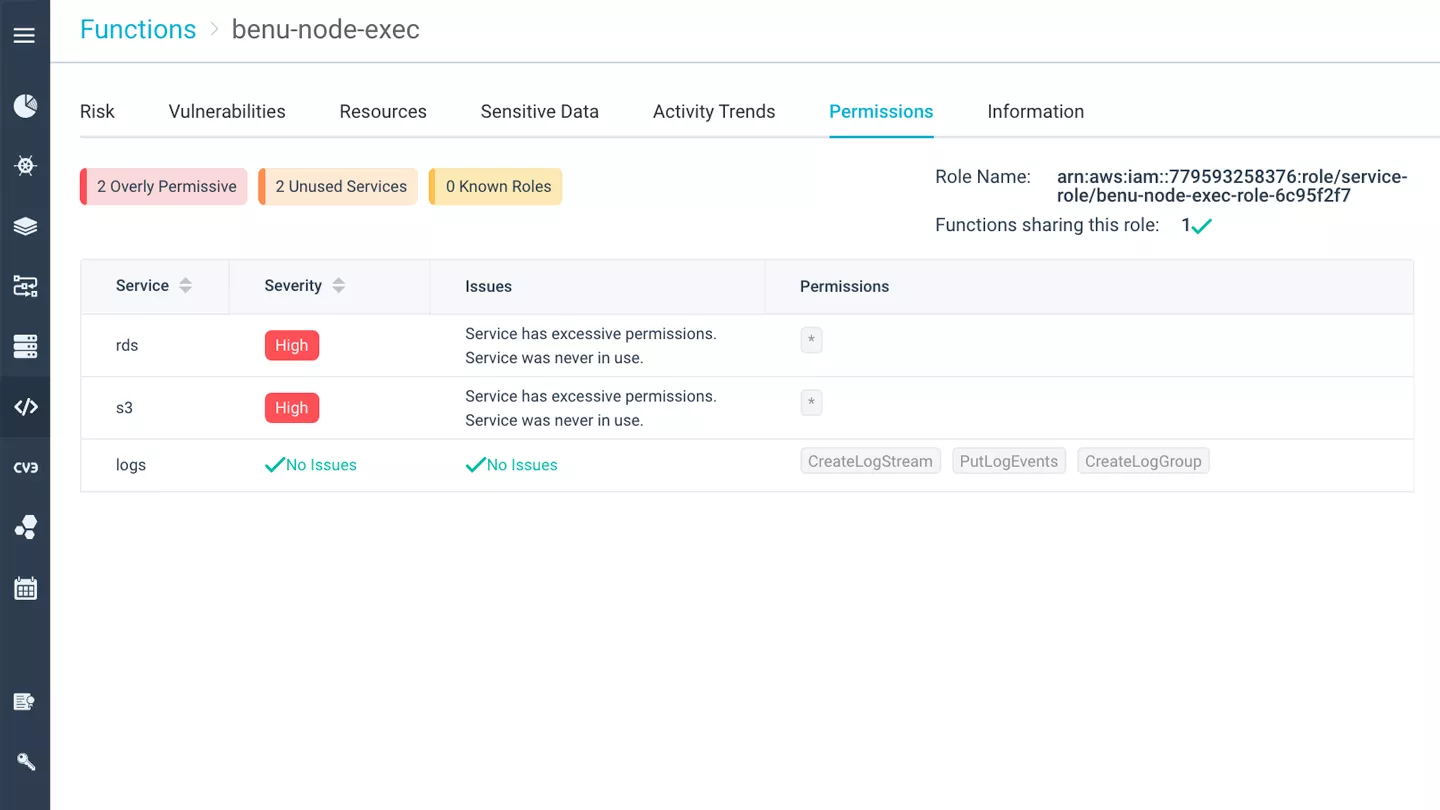Click the green checkmark in logs Severity cell
The width and height of the screenshot is (1440, 810).
point(274,465)
